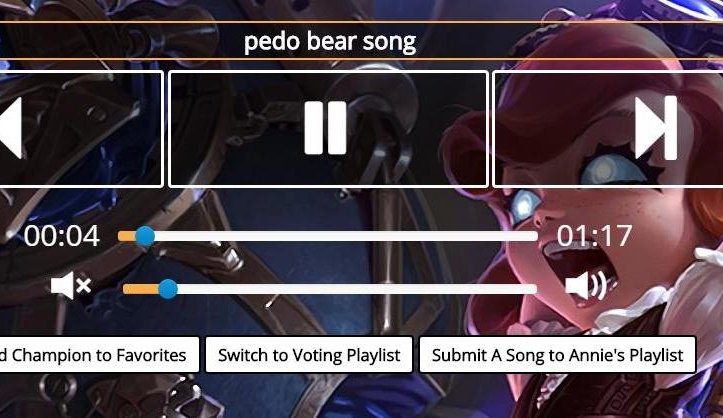Click the 01:17 total duration label
The height and width of the screenshot is (418, 723).
(594, 236)
